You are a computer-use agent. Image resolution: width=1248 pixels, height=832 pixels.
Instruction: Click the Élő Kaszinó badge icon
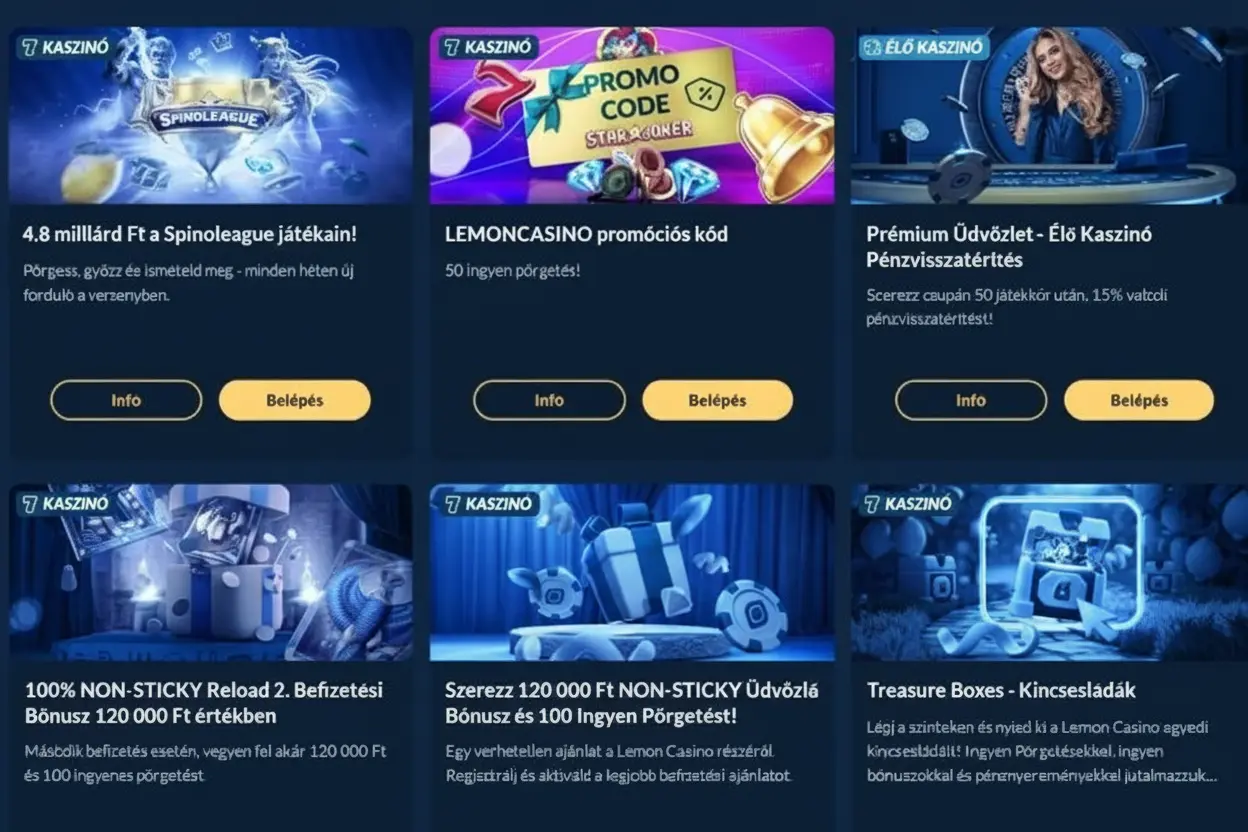(x=871, y=46)
